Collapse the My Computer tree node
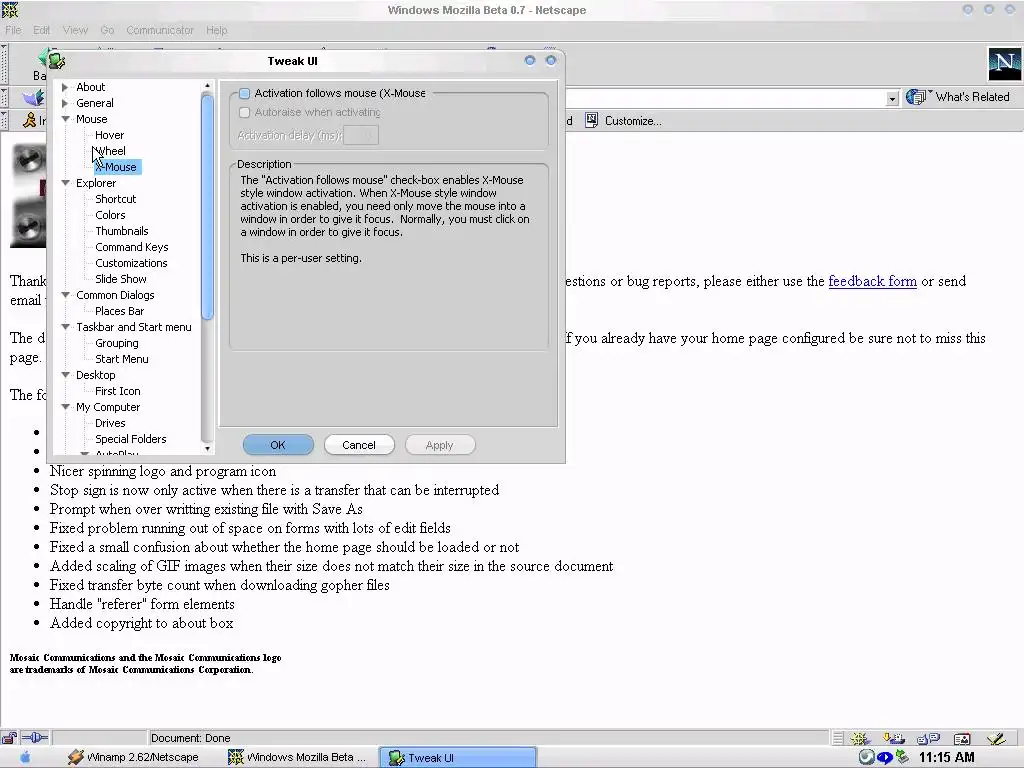The width and height of the screenshot is (1024, 768). pyautogui.click(x=65, y=407)
